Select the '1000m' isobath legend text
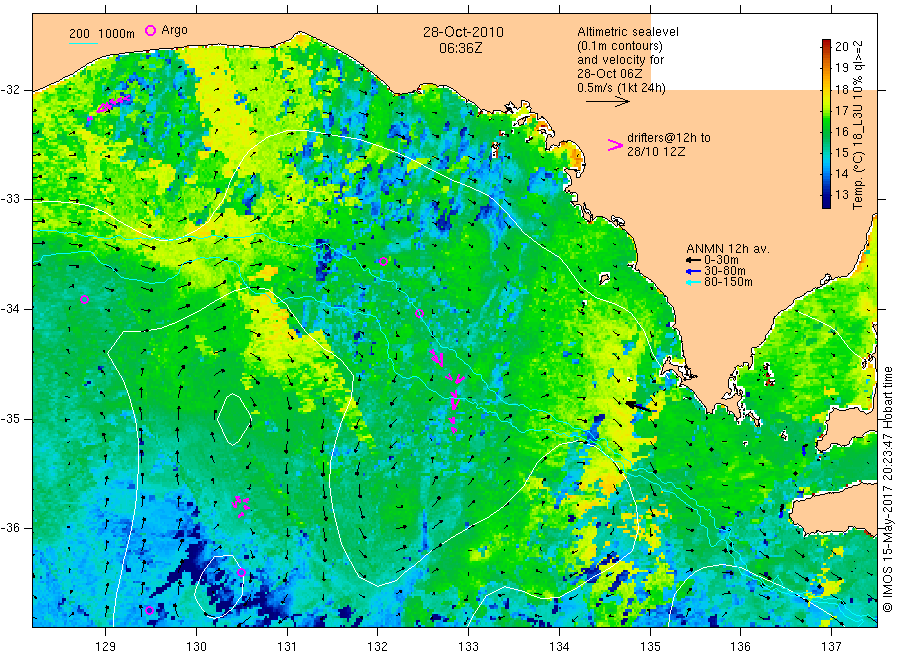The height and width of the screenshot is (660, 900). click(x=117, y=34)
